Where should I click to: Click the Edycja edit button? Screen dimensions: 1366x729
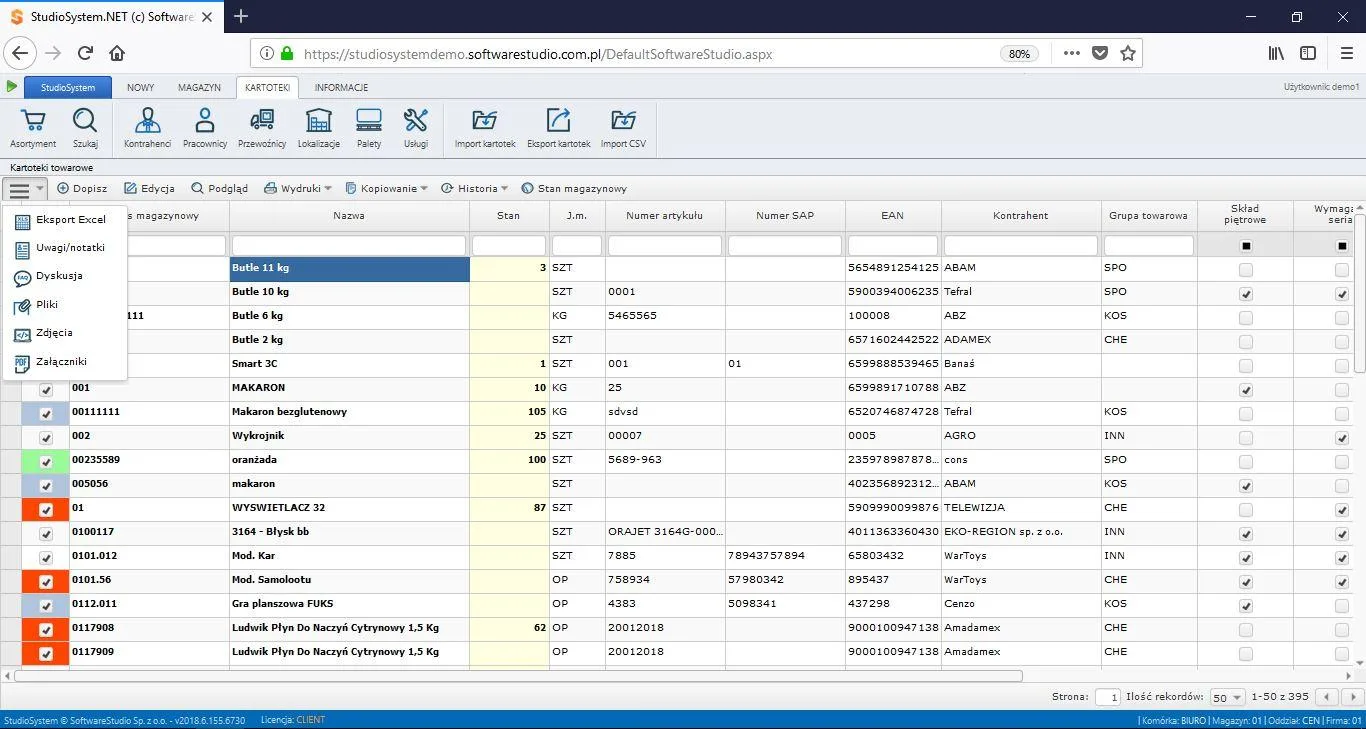[149, 188]
